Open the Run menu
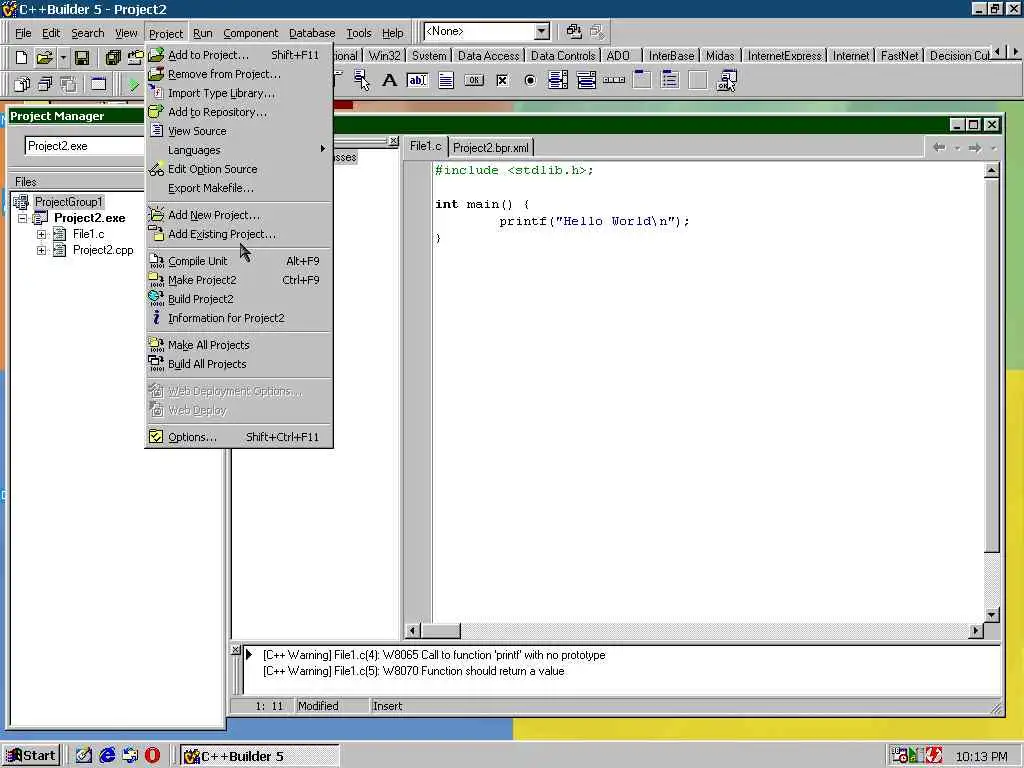 point(202,33)
